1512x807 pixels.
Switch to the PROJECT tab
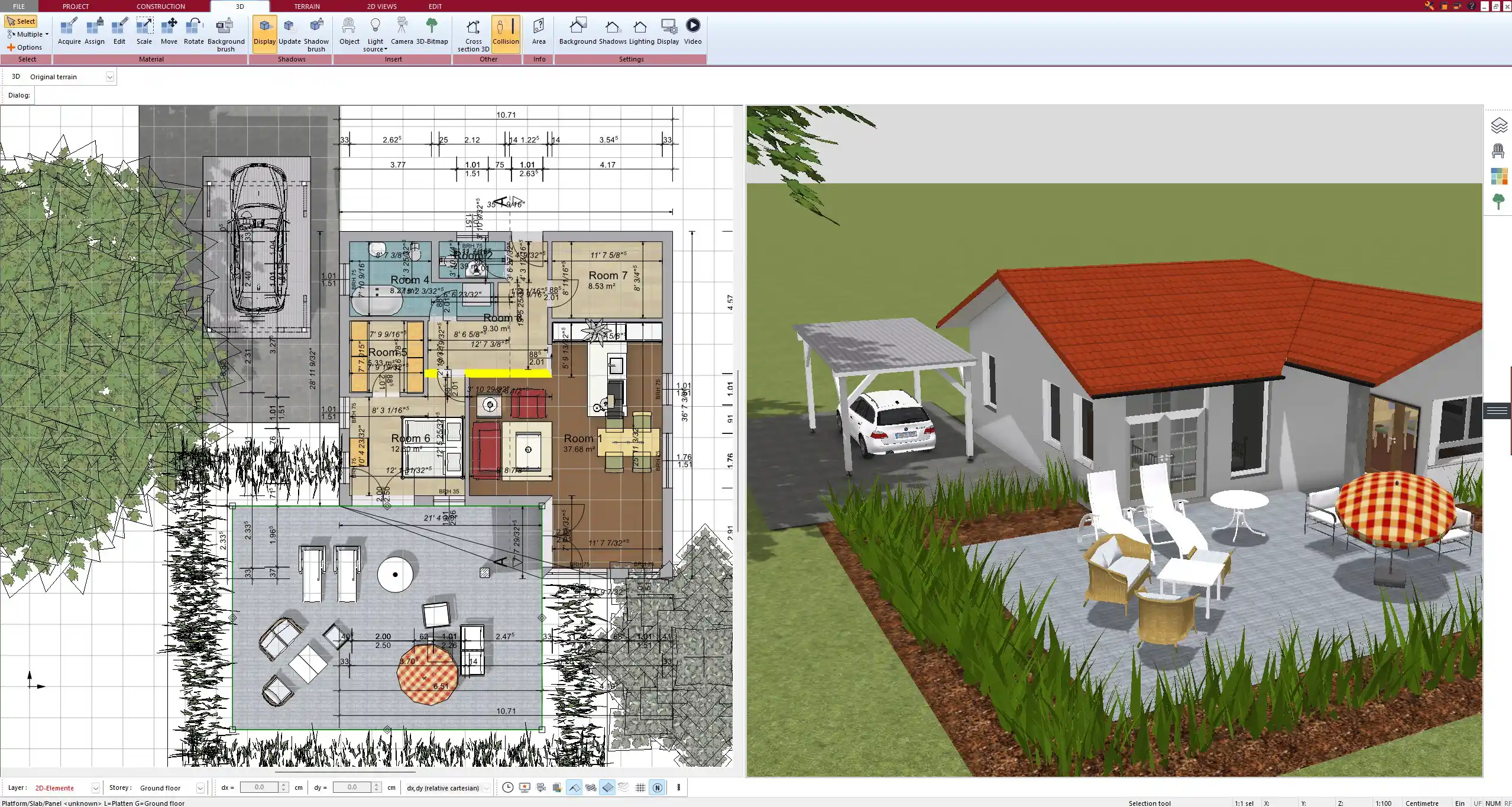click(x=76, y=6)
